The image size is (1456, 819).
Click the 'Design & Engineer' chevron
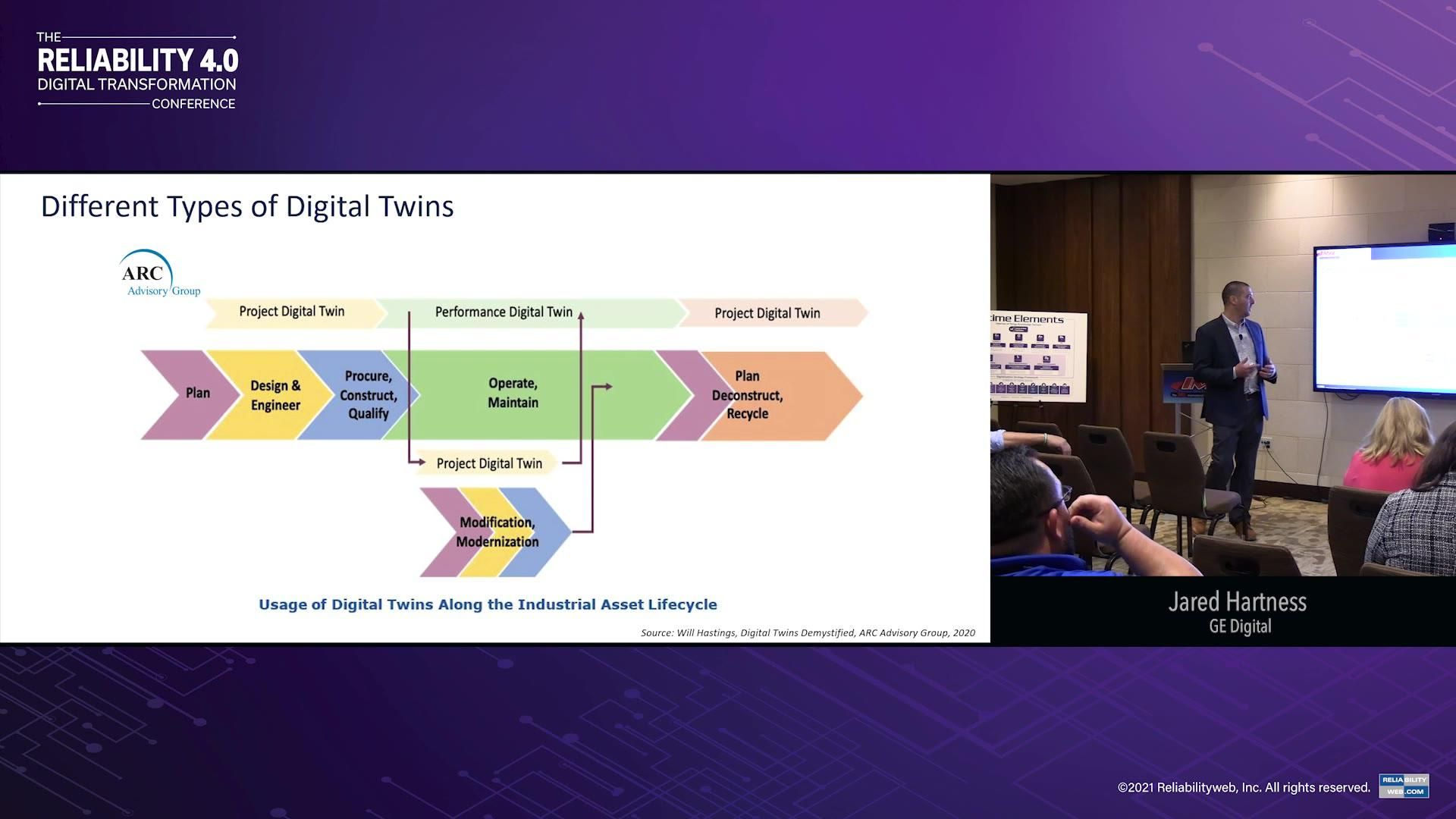point(275,394)
